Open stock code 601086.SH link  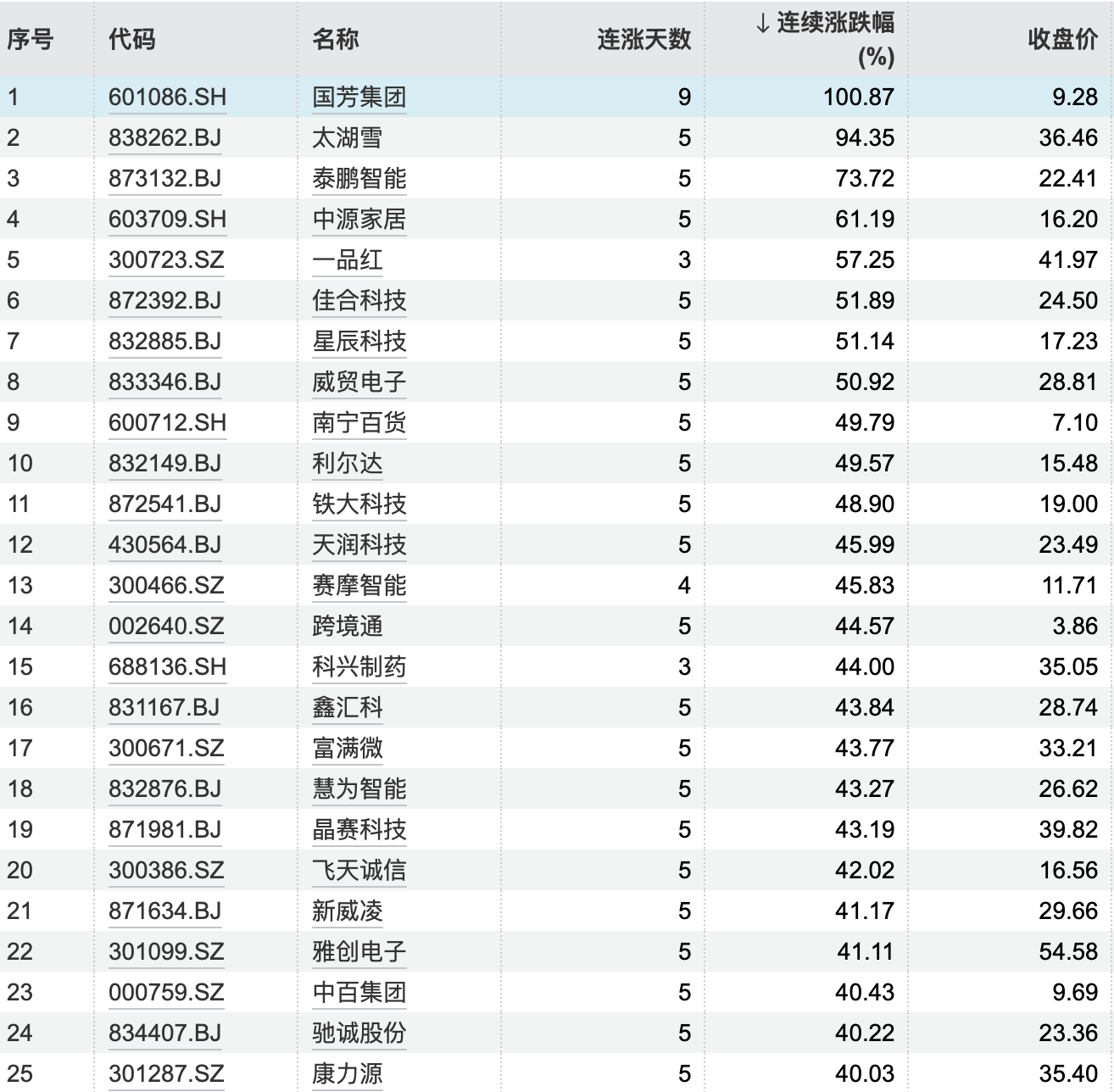[167, 97]
